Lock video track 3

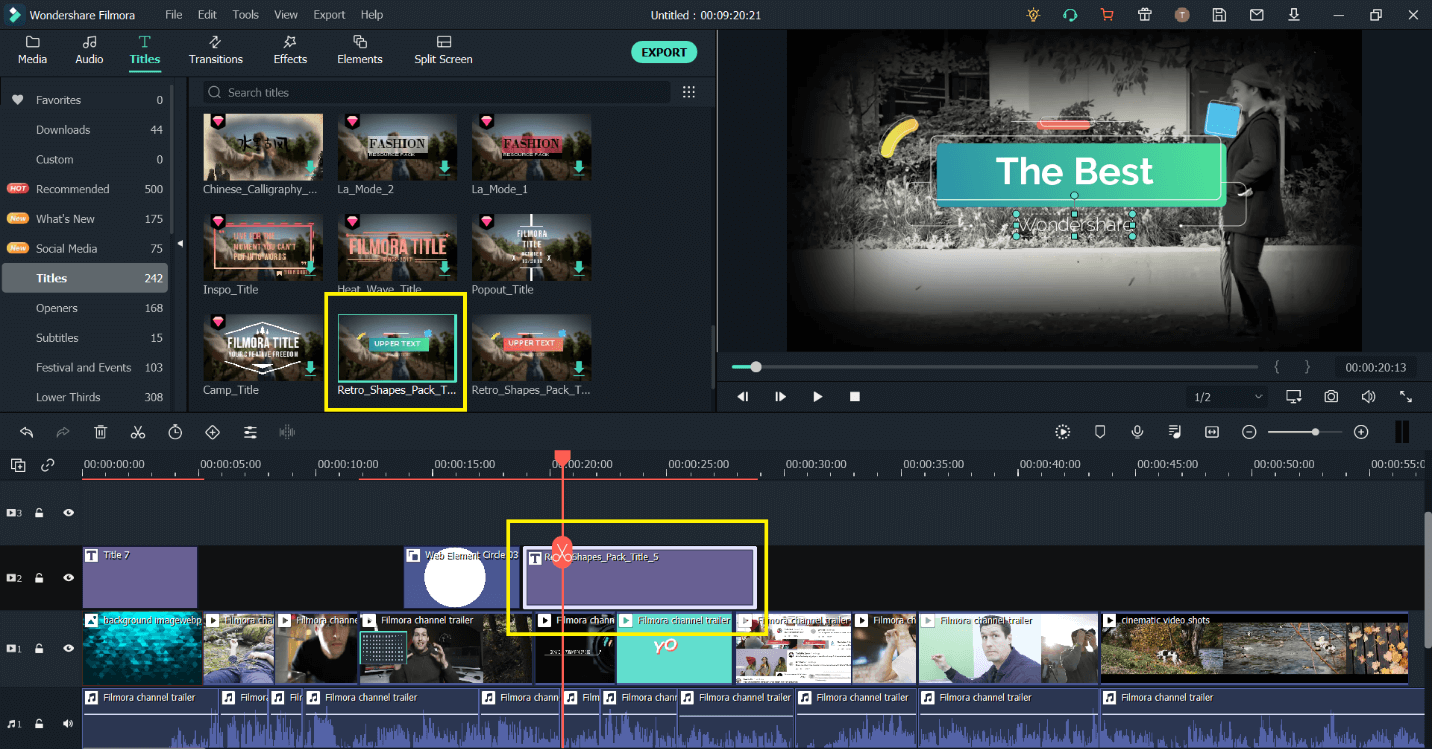40,513
